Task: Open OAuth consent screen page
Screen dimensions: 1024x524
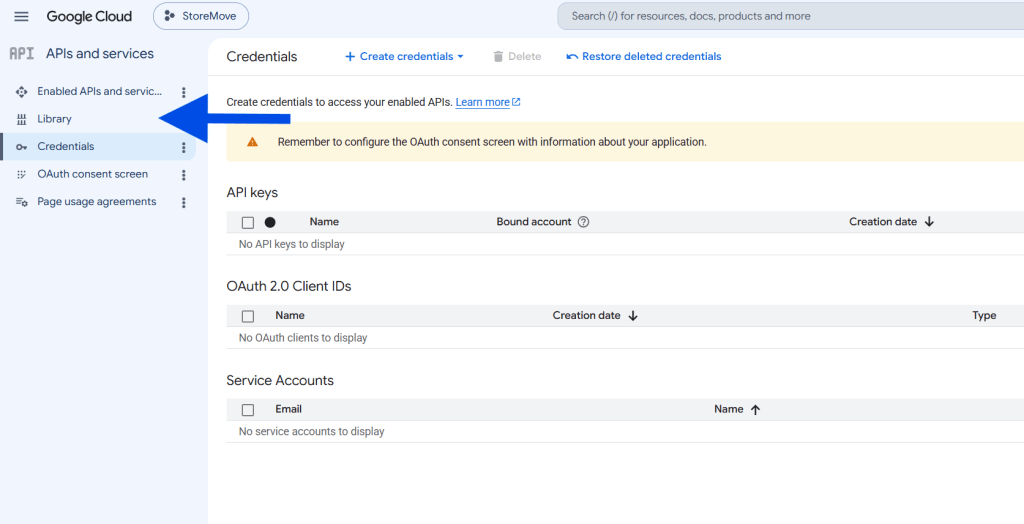Action: click(93, 174)
